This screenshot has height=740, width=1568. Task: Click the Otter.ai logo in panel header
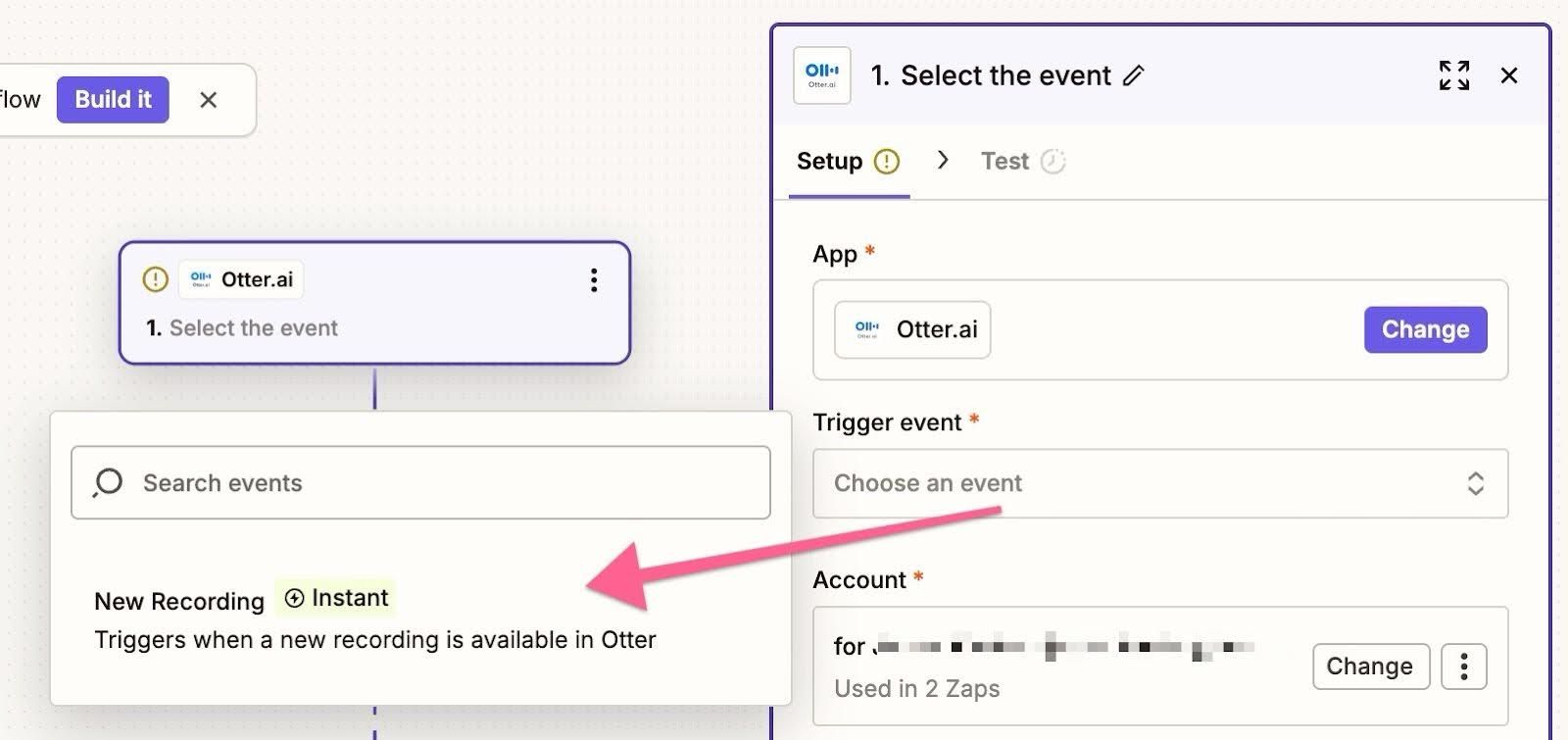(821, 75)
